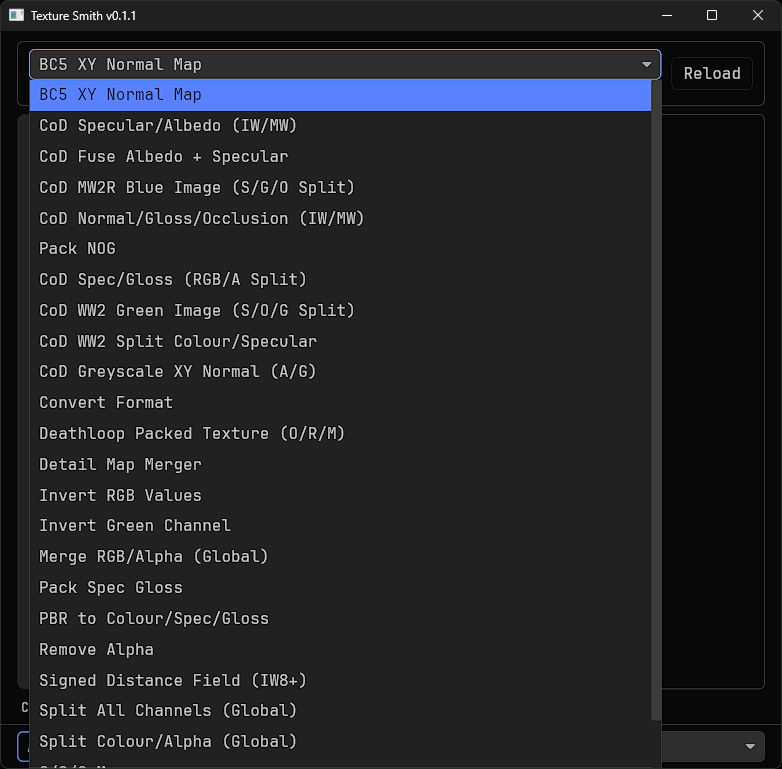Select Pack Spec Gloss

pos(341,588)
